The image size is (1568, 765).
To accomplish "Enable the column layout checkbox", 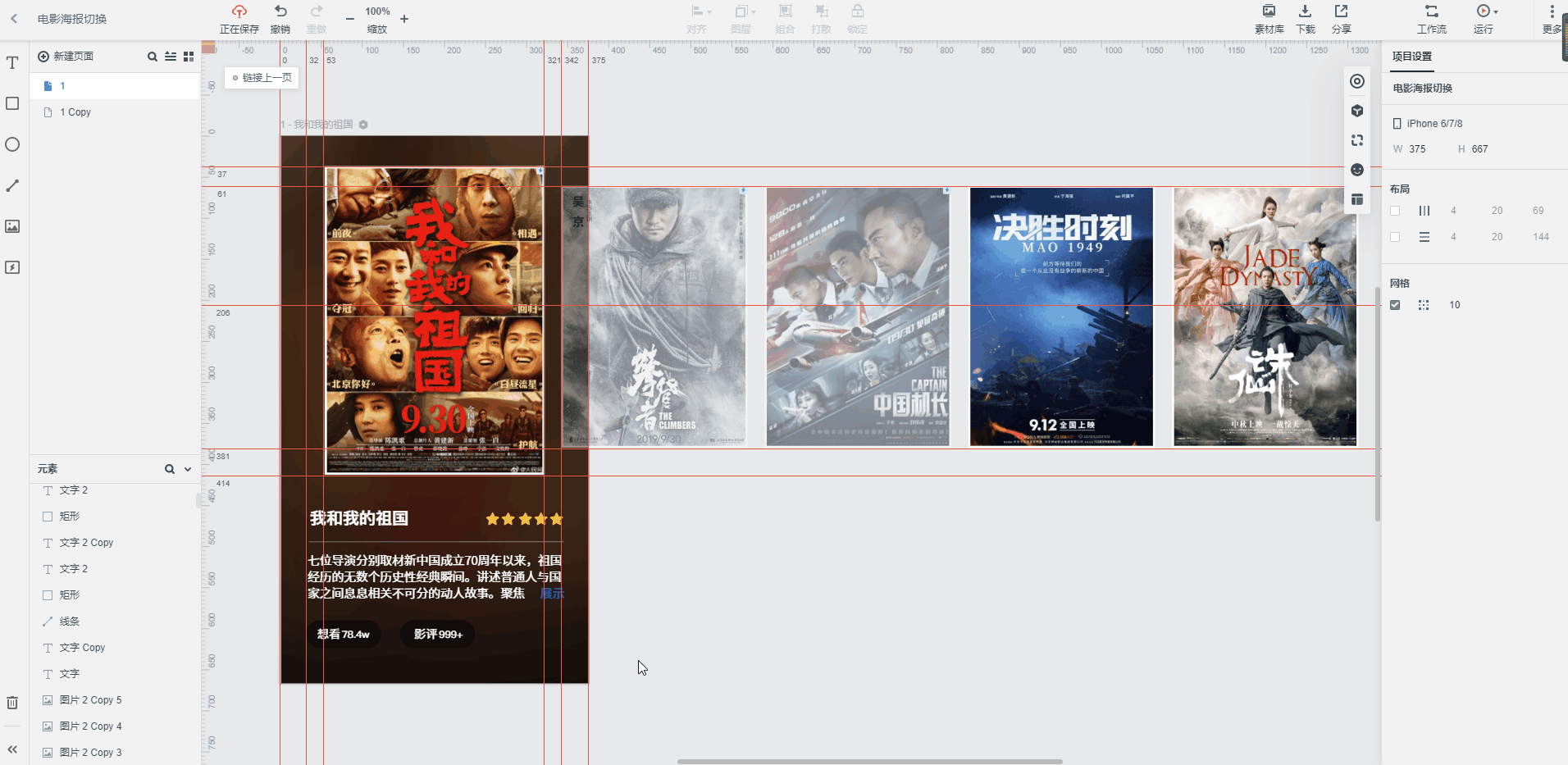I will (1395, 211).
